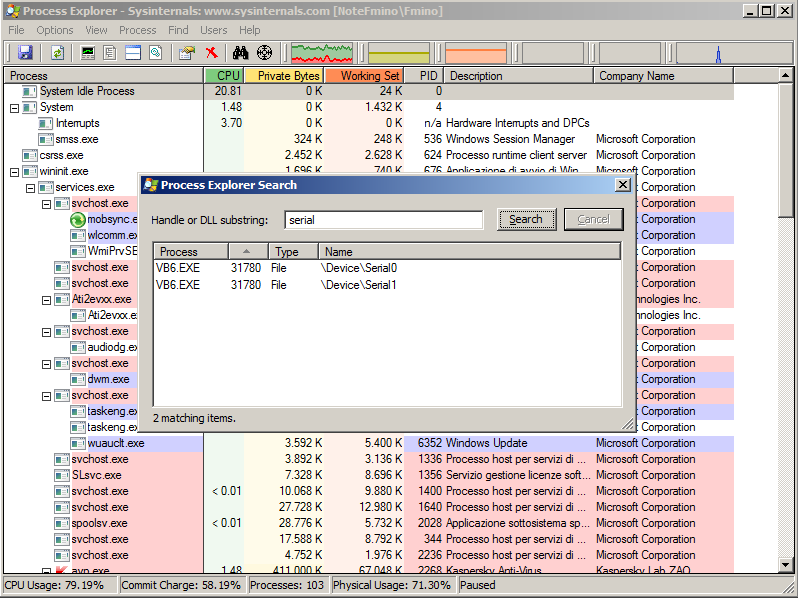This screenshot has height=598, width=798.
Task: Open the System Information toolbar icon
Action: [x=88, y=52]
